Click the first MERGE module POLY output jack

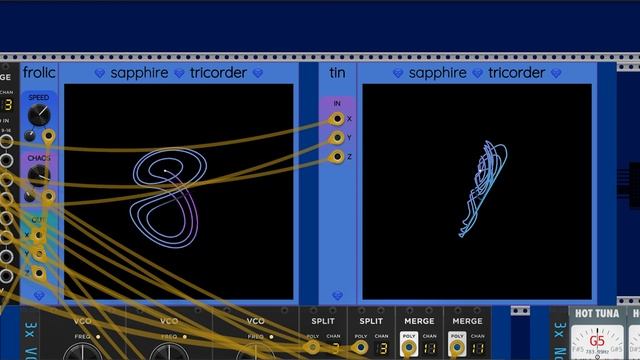click(x=409, y=348)
